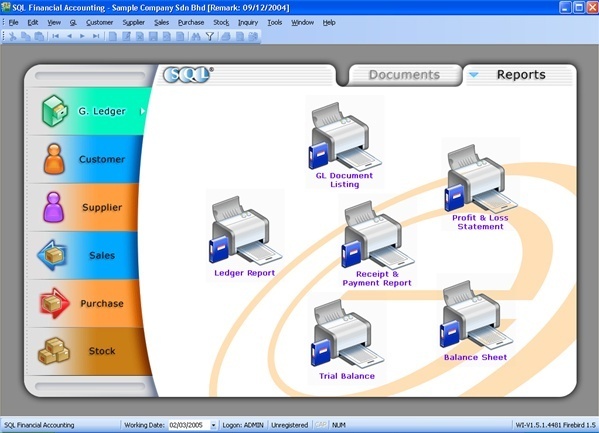Screen dimensions: 599x433
Task: Open the View menu
Action: pos(54,23)
